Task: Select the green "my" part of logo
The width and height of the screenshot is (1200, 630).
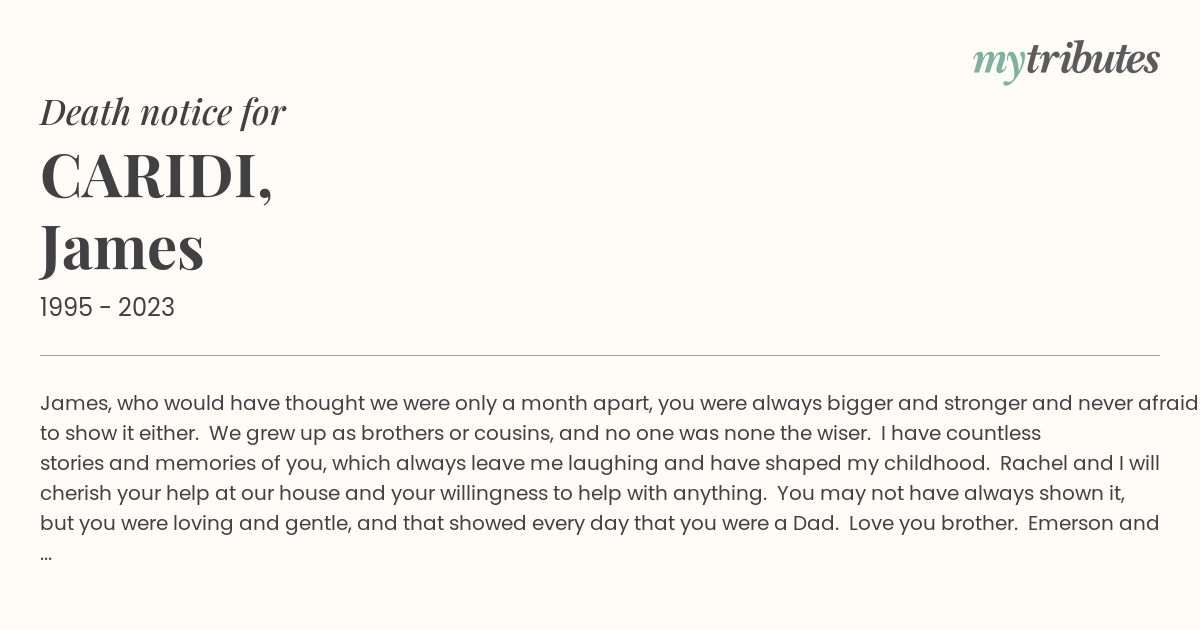Action: pyautogui.click(x=999, y=64)
